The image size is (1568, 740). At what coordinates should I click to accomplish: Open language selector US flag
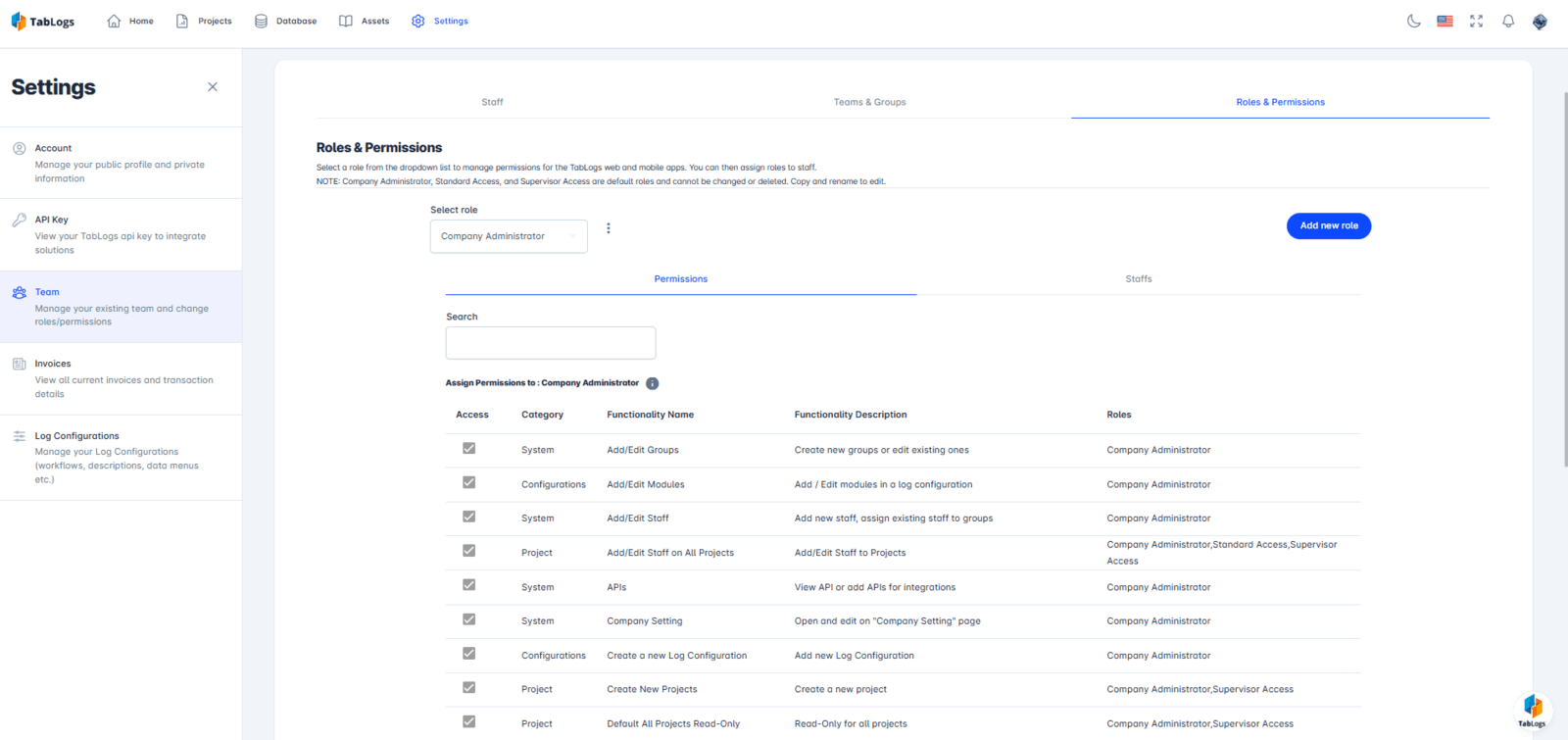(1445, 21)
